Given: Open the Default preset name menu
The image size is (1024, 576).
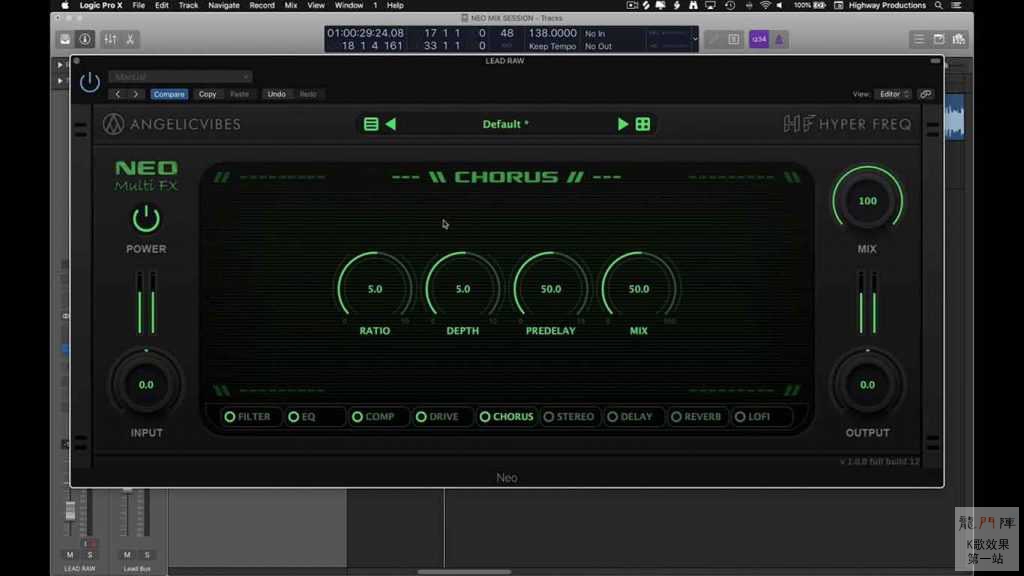Looking at the screenshot, I should coord(505,124).
